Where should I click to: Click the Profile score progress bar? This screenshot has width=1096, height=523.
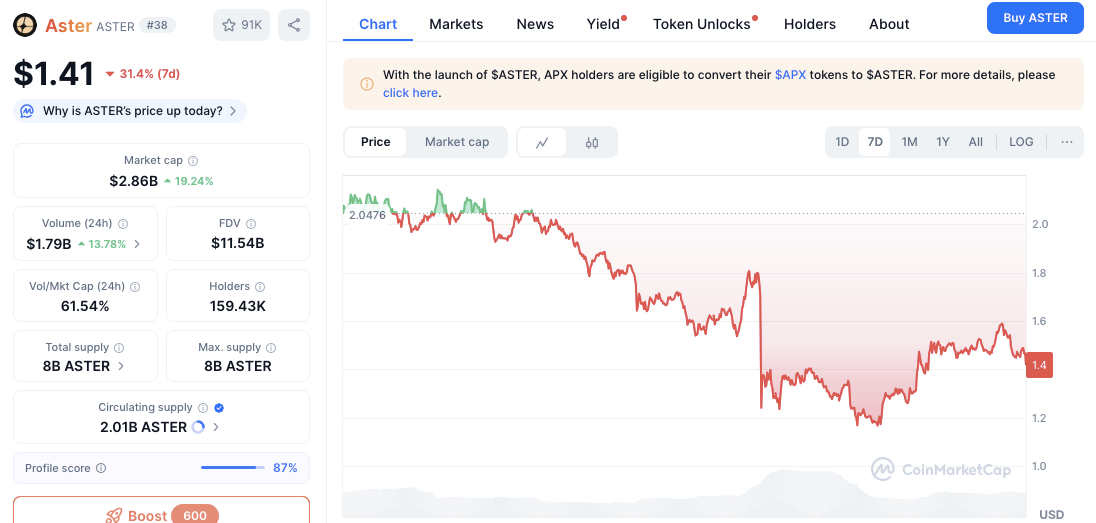232,468
